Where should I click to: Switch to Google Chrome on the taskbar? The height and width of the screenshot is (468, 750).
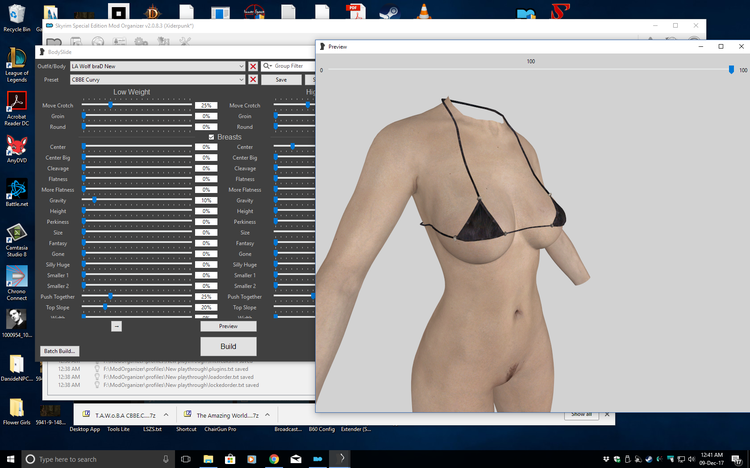click(x=274, y=459)
